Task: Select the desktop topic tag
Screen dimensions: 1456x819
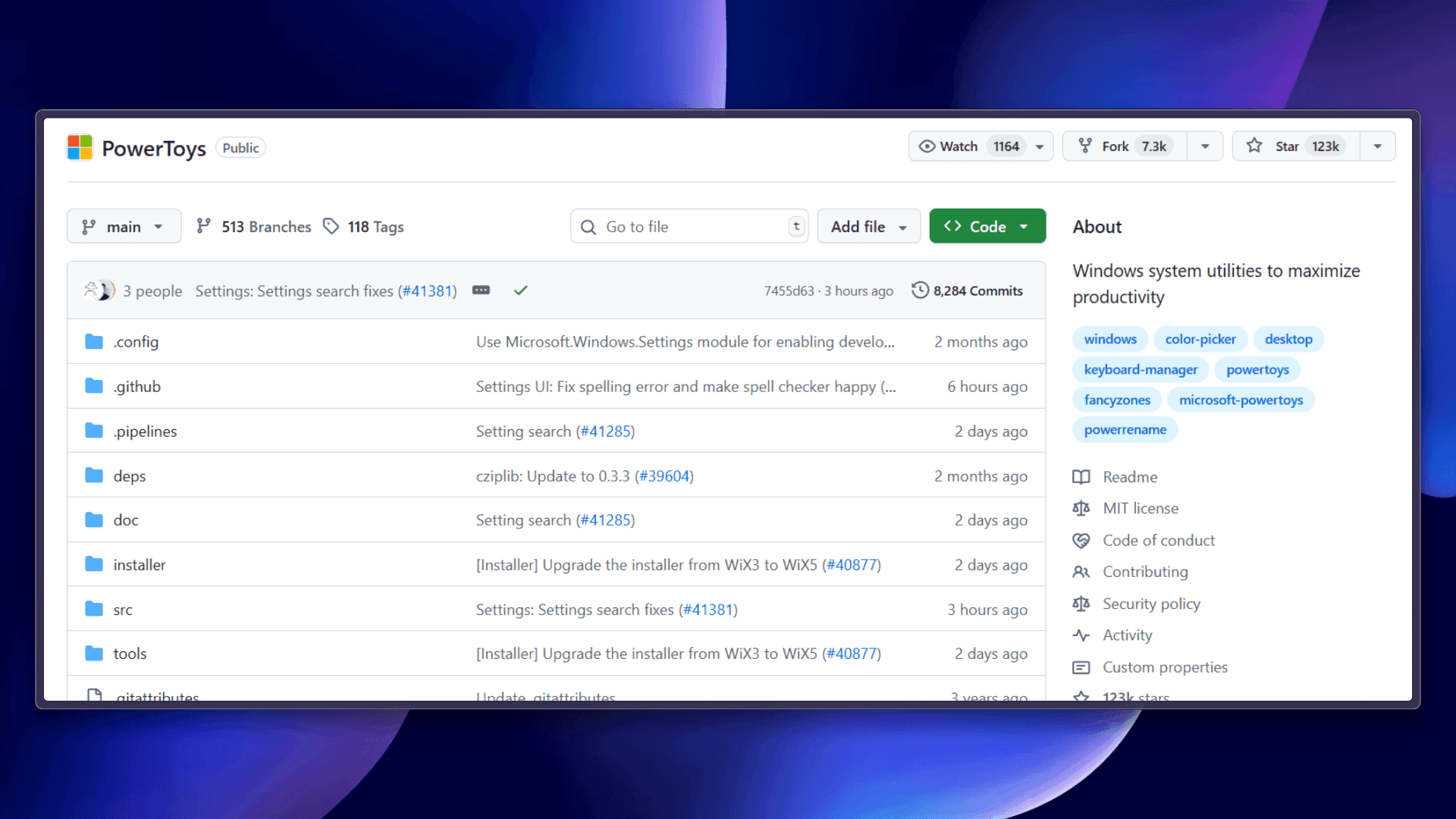Action: [x=1288, y=339]
